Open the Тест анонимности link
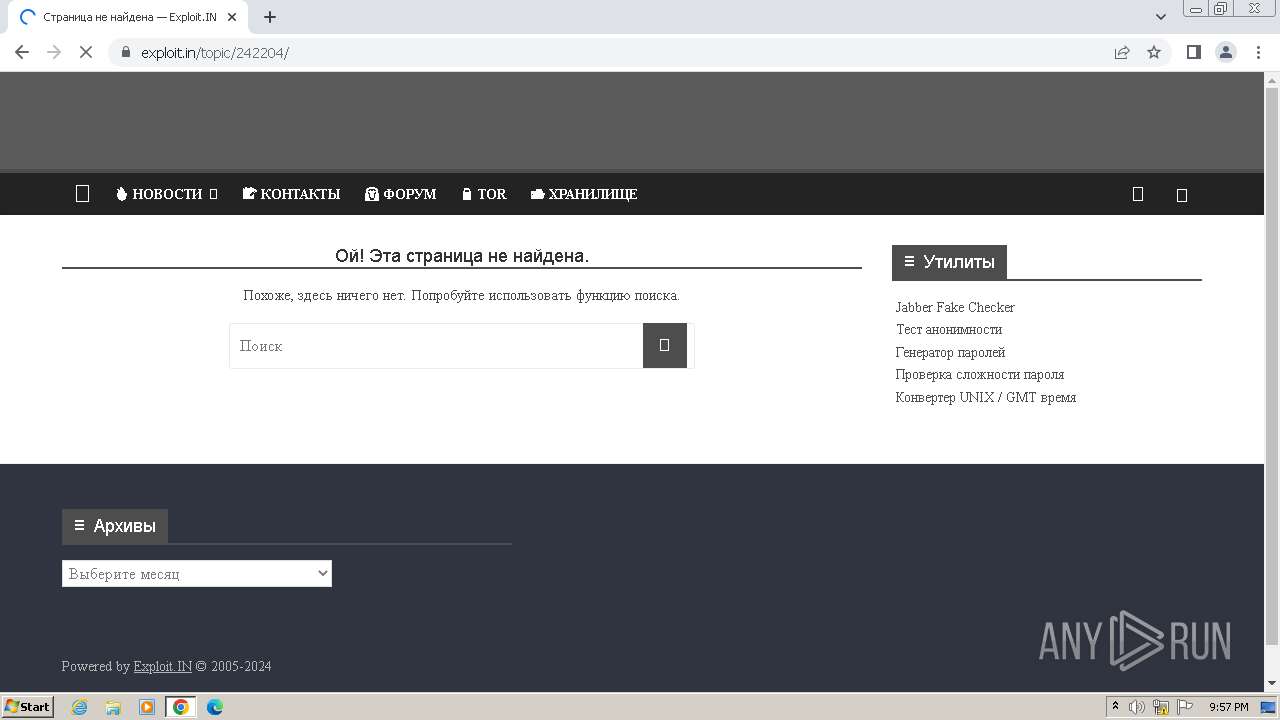 click(949, 329)
